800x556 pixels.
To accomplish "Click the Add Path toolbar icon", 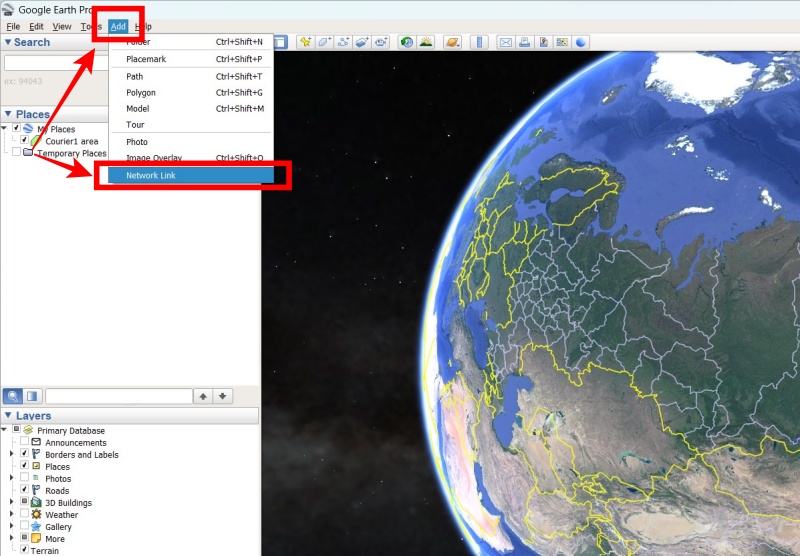I will click(x=343, y=42).
